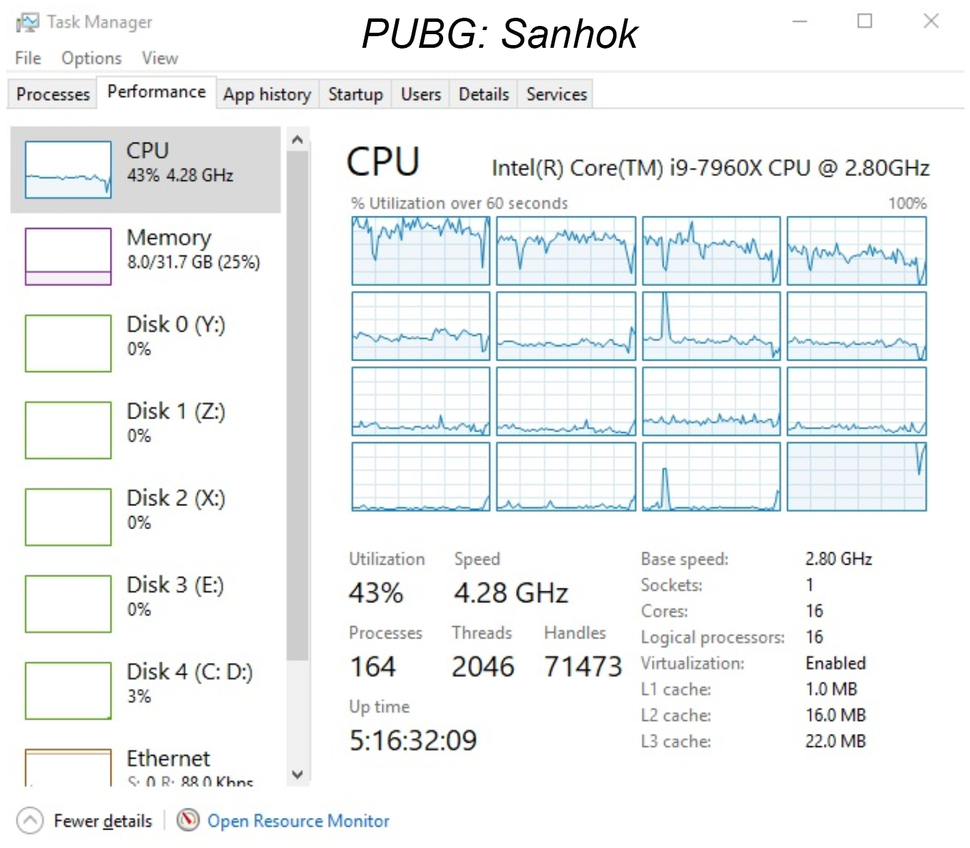Click the Task Manager title bar icon
Viewport: 970px width, 848px height.
pyautogui.click(x=29, y=20)
